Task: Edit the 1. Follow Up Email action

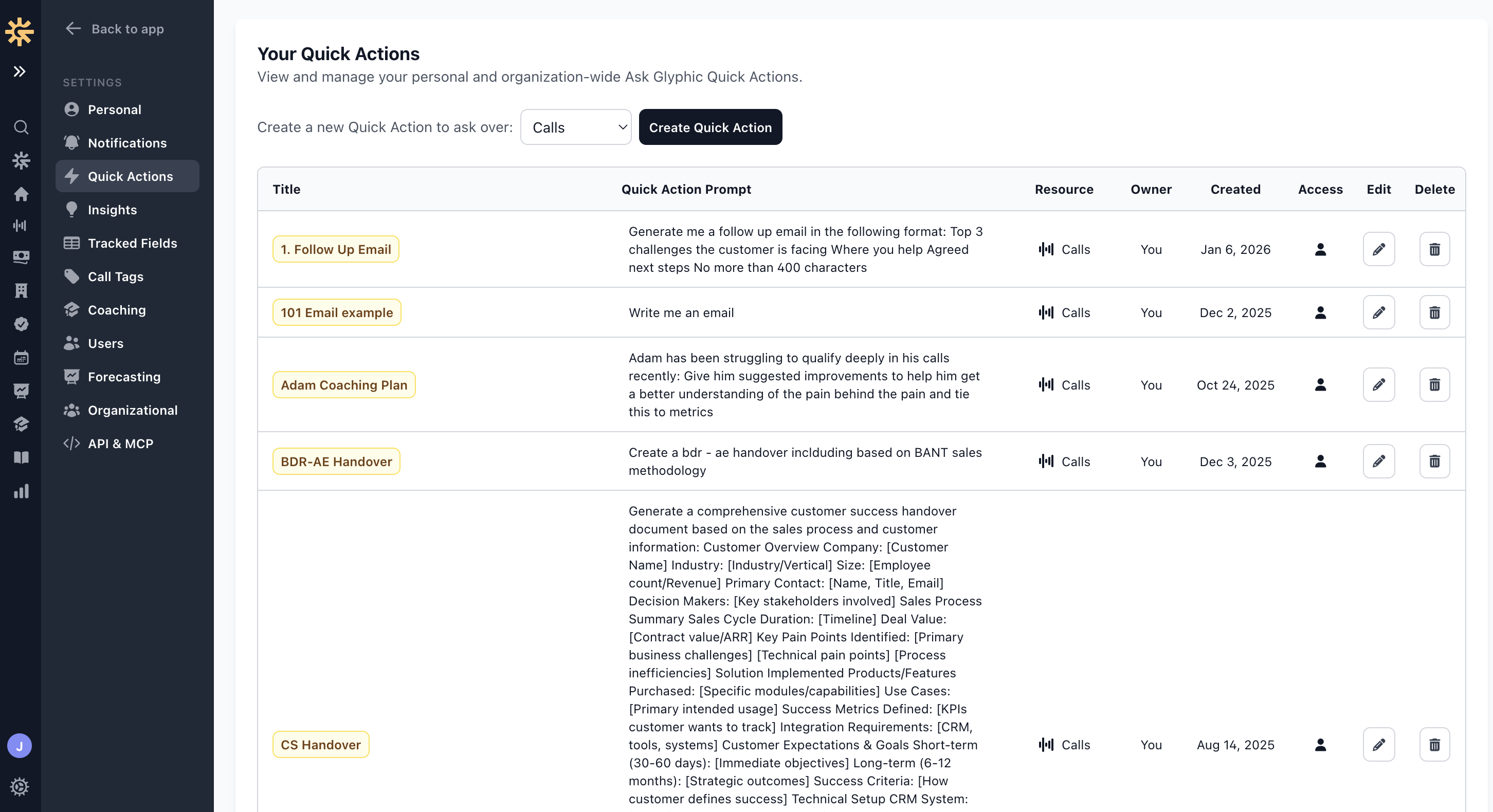Action: click(x=1379, y=249)
